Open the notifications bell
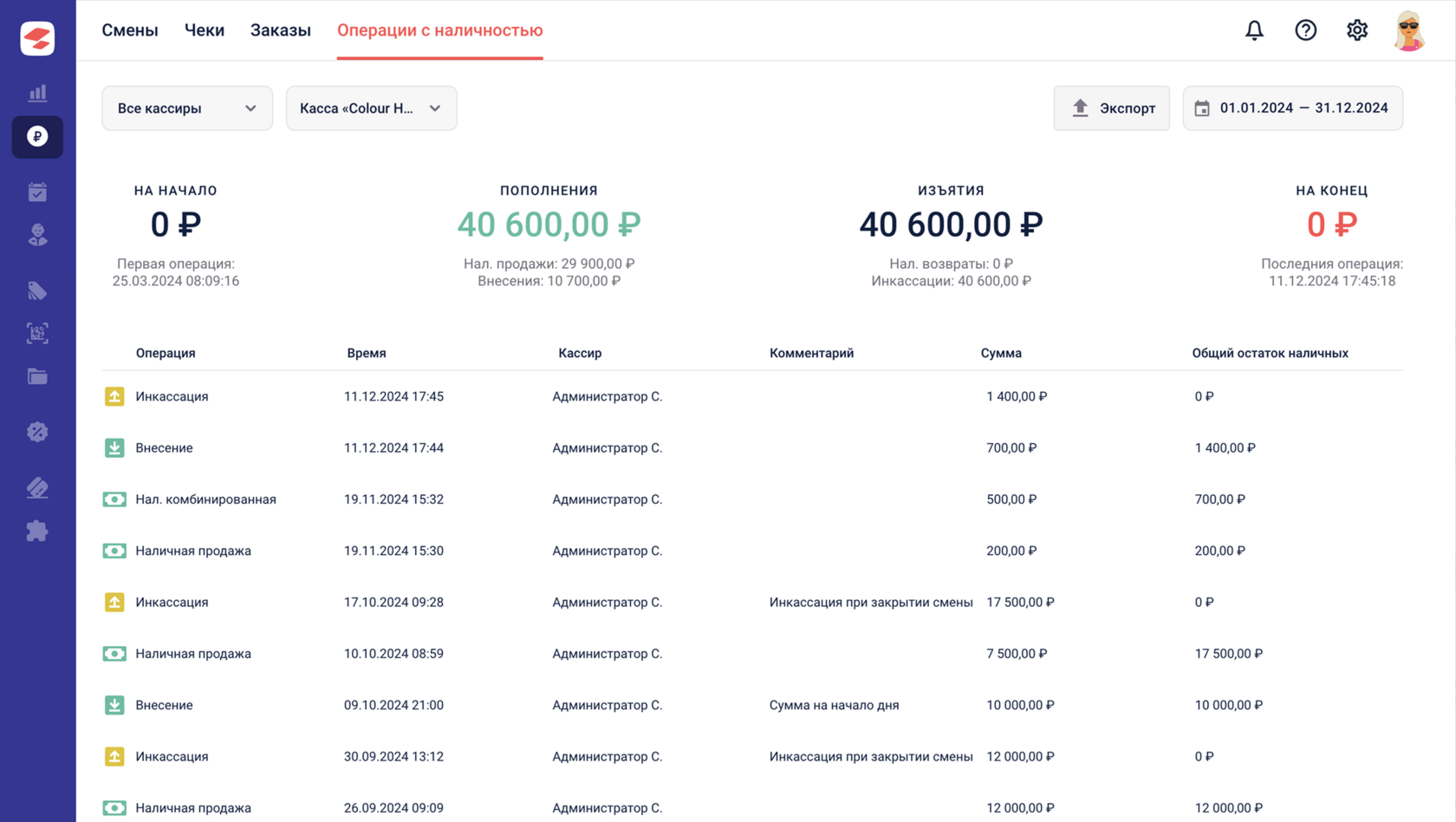Viewport: 1456px width, 822px height. point(1254,30)
